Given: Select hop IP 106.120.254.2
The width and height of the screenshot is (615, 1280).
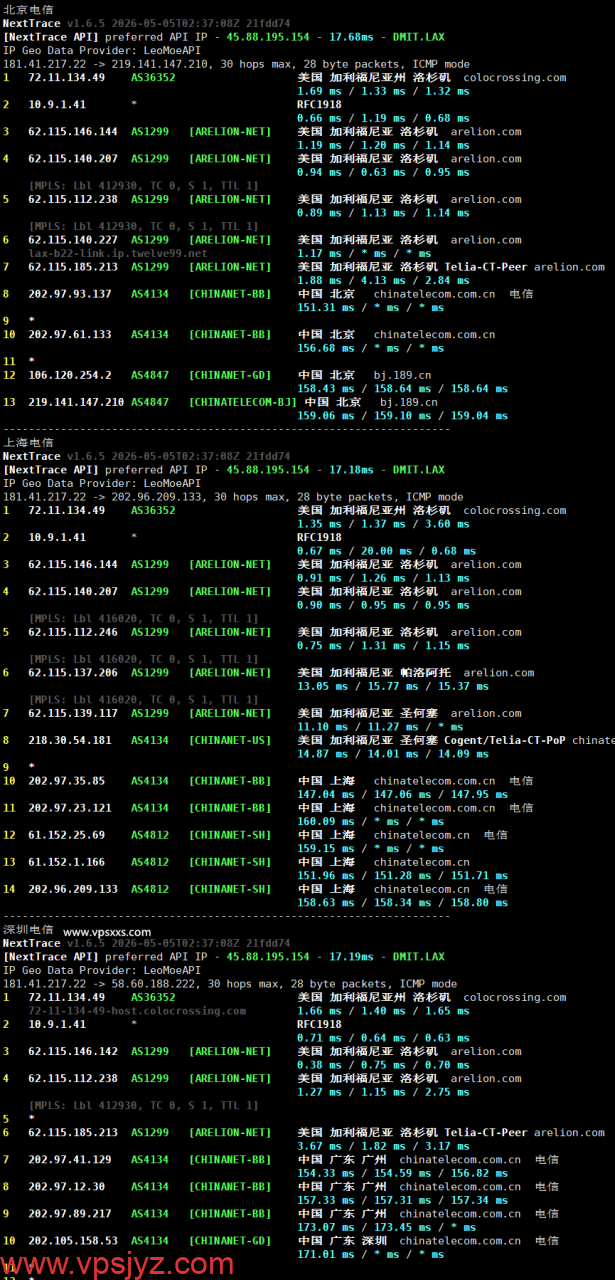Looking at the screenshot, I should [x=69, y=375].
